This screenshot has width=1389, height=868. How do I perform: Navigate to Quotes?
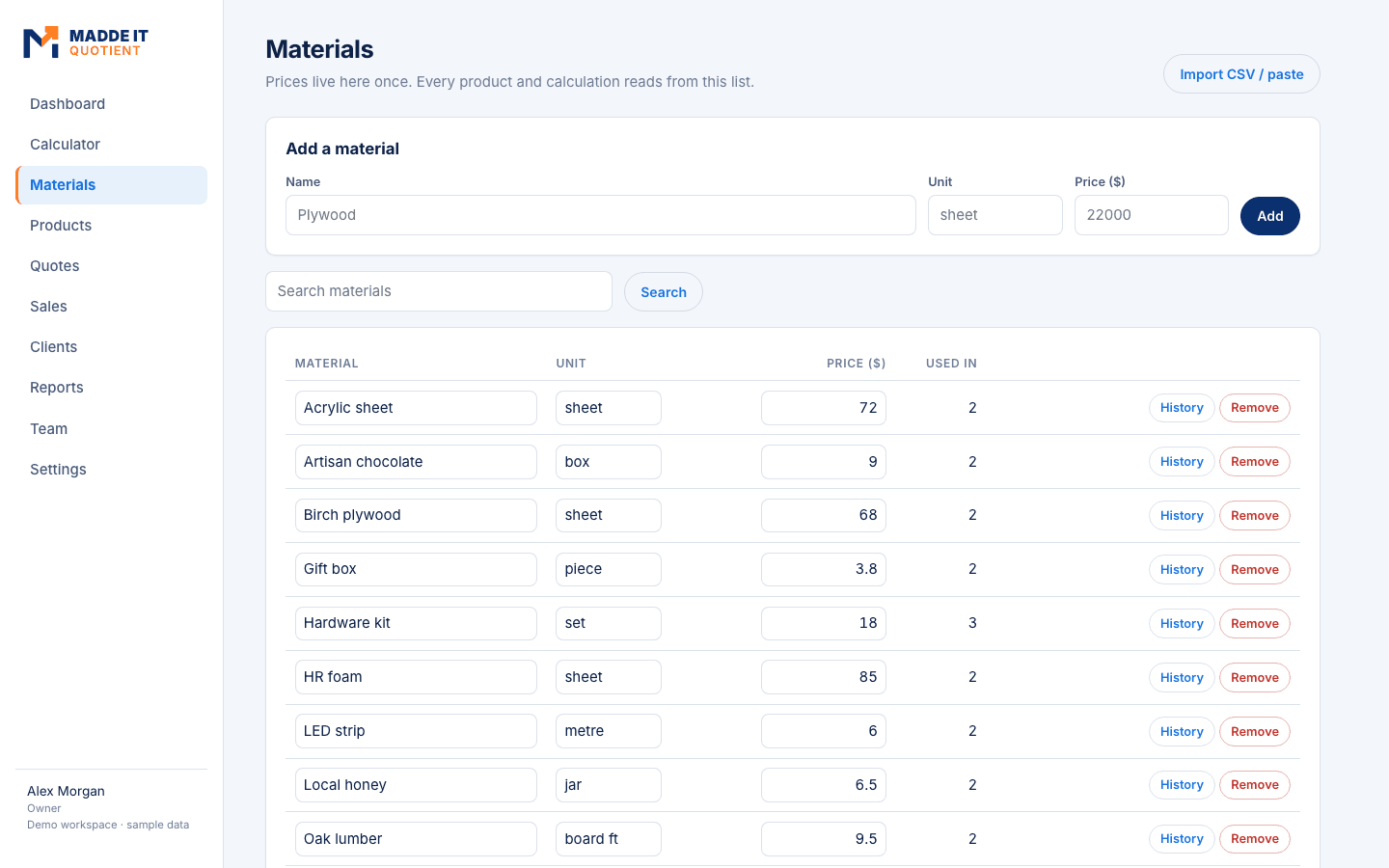pyautogui.click(x=111, y=266)
